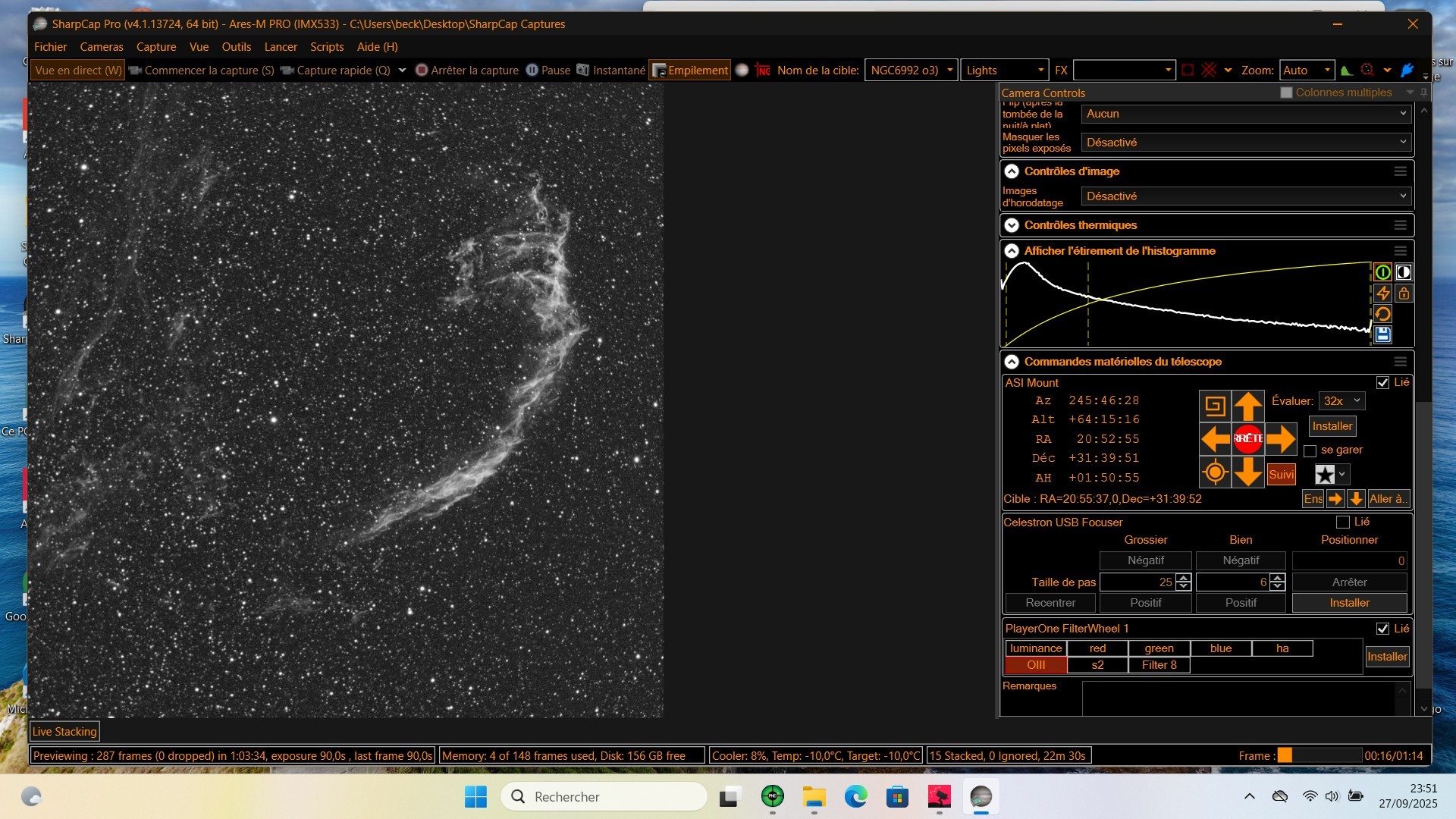This screenshot has height=819, width=1456.
Task: Open the Lights frame type dropdown
Action: (1004, 70)
